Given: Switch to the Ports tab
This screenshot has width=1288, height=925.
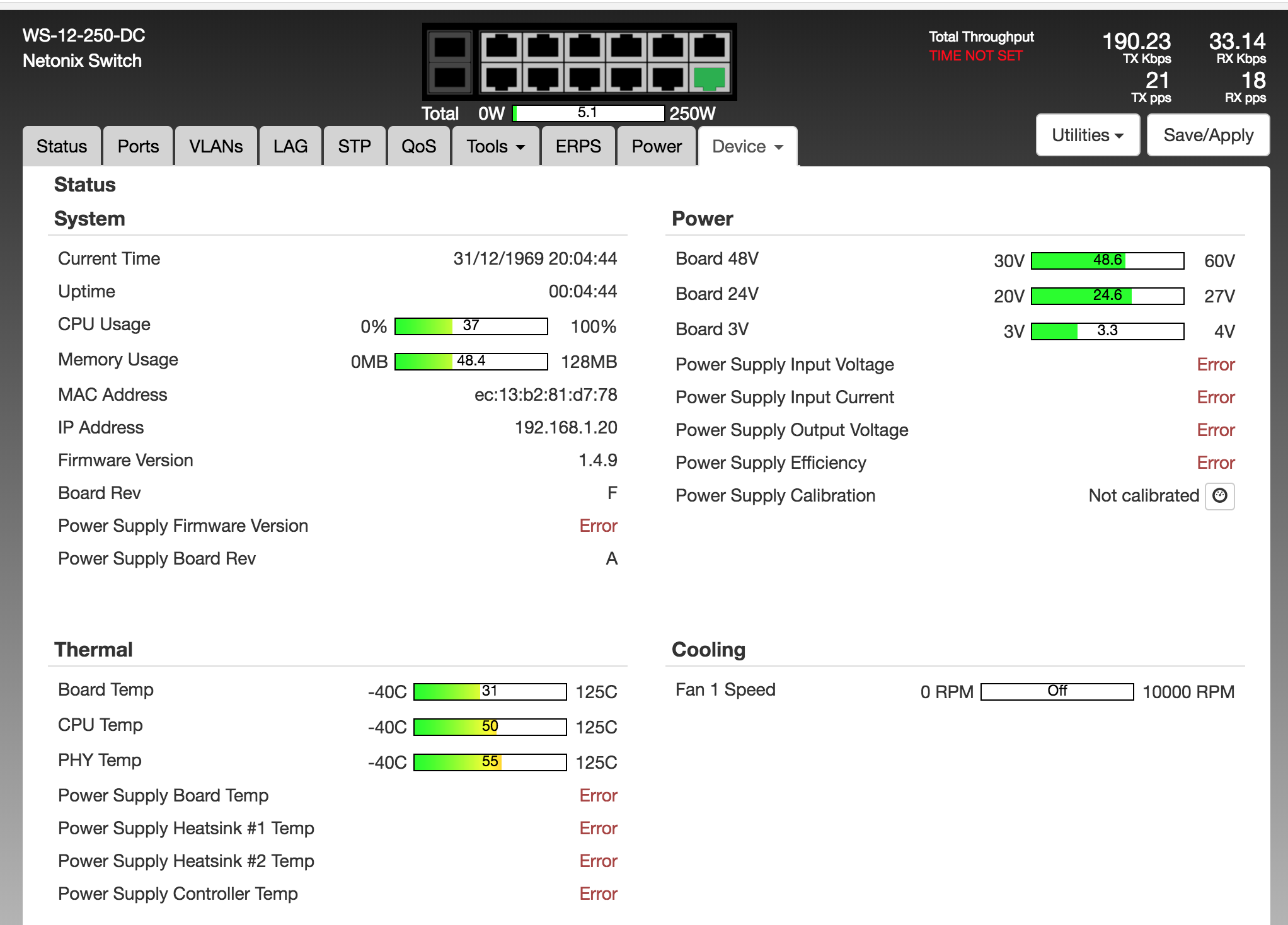Looking at the screenshot, I should (138, 146).
